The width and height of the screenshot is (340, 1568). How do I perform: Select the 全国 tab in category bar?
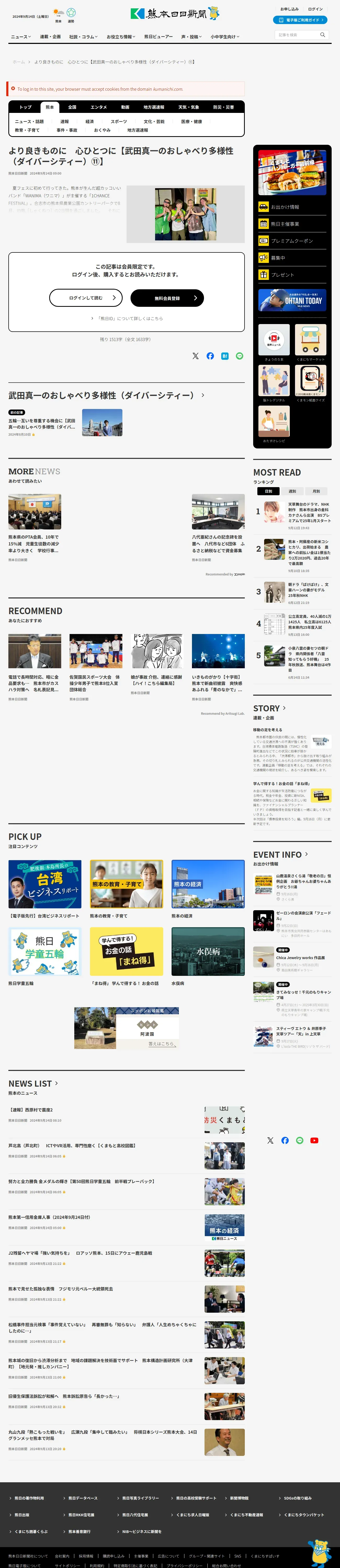(x=72, y=107)
